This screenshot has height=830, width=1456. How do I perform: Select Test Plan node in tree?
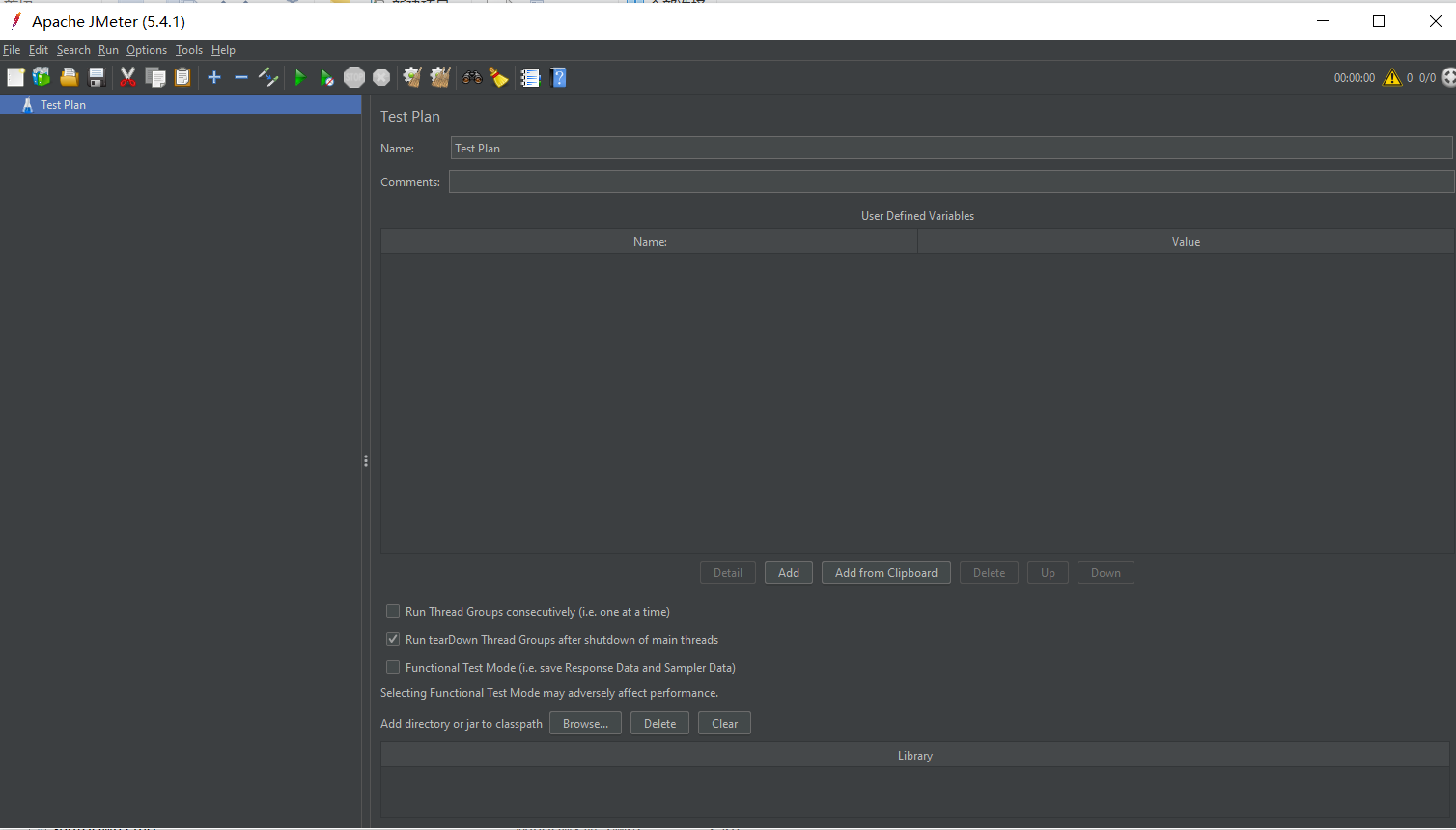coord(181,104)
